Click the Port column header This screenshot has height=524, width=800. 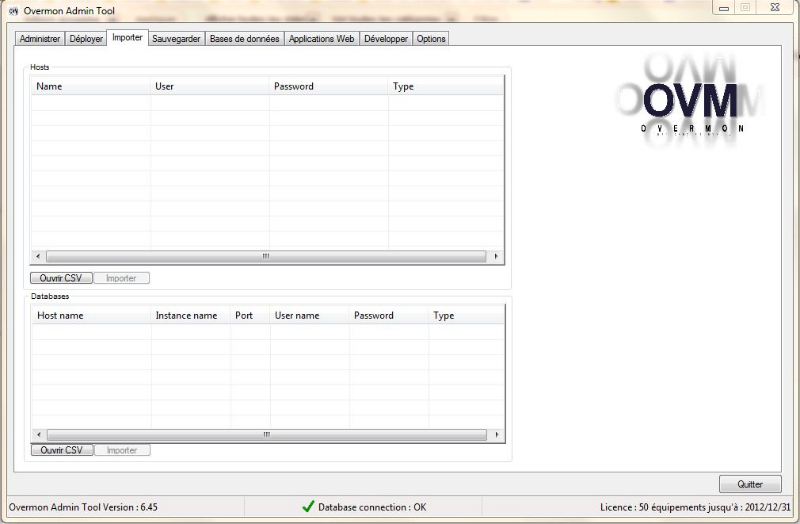pyautogui.click(x=250, y=315)
